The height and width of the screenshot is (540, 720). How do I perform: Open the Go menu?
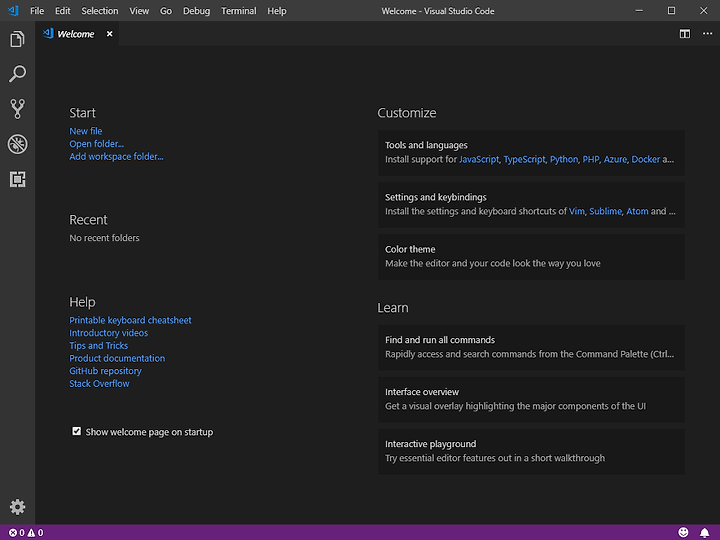click(x=166, y=11)
